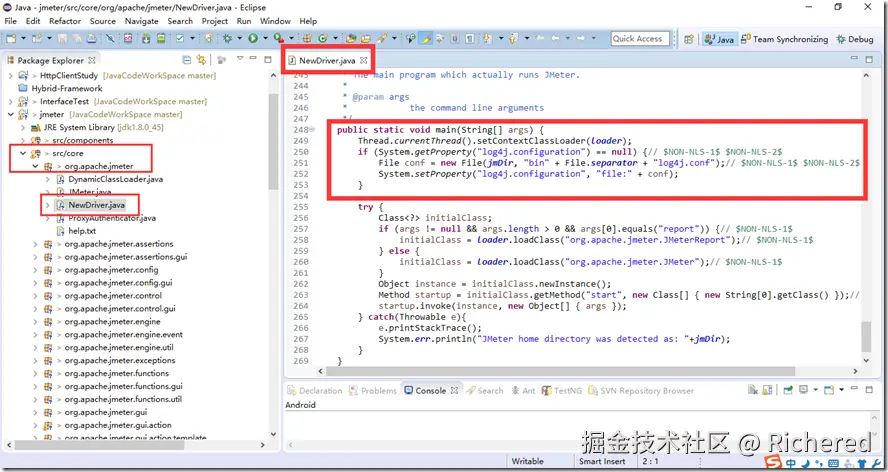Click the Run External Tools icon
This screenshot has width=888, height=472.
click(x=278, y=39)
